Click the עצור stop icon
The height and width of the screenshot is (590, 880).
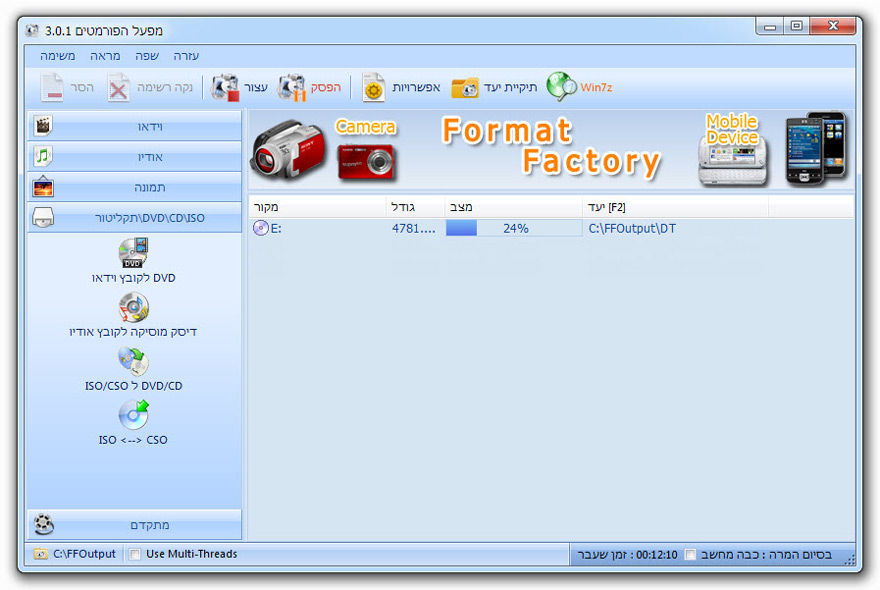click(x=224, y=88)
